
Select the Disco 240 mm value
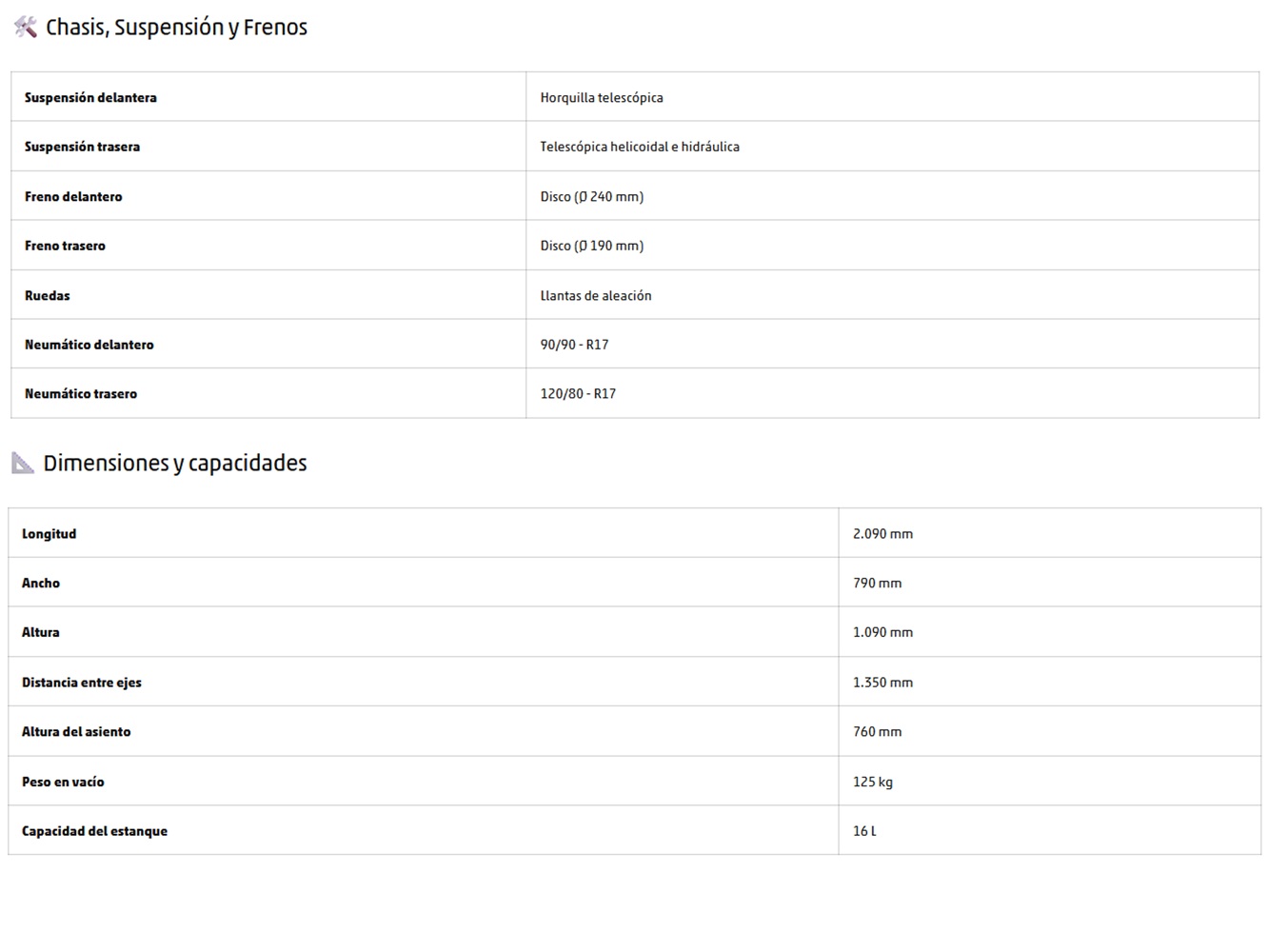592,196
